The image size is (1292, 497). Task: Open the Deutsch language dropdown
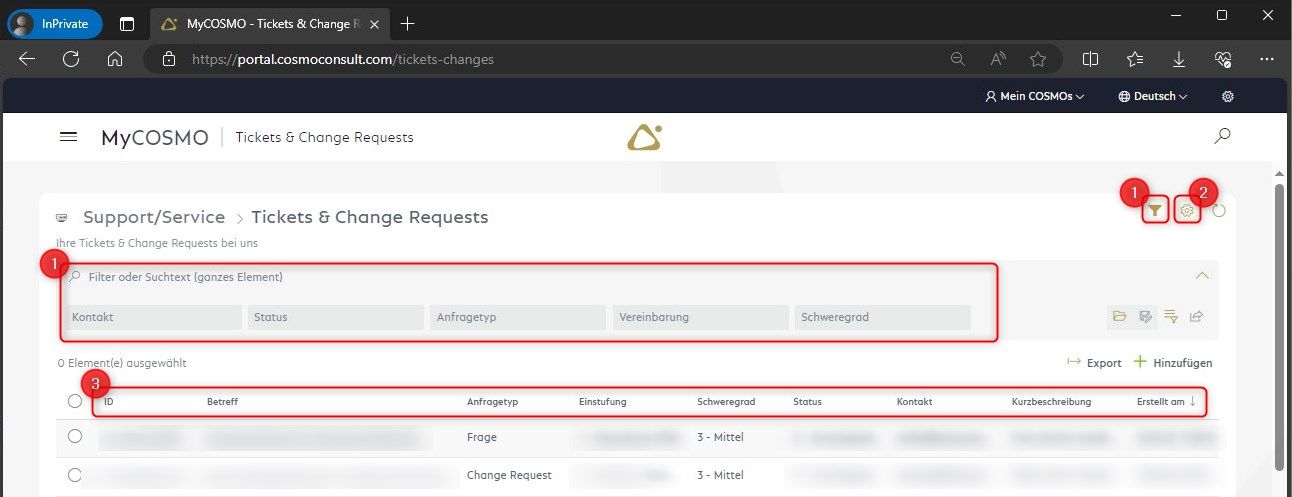tap(1153, 97)
